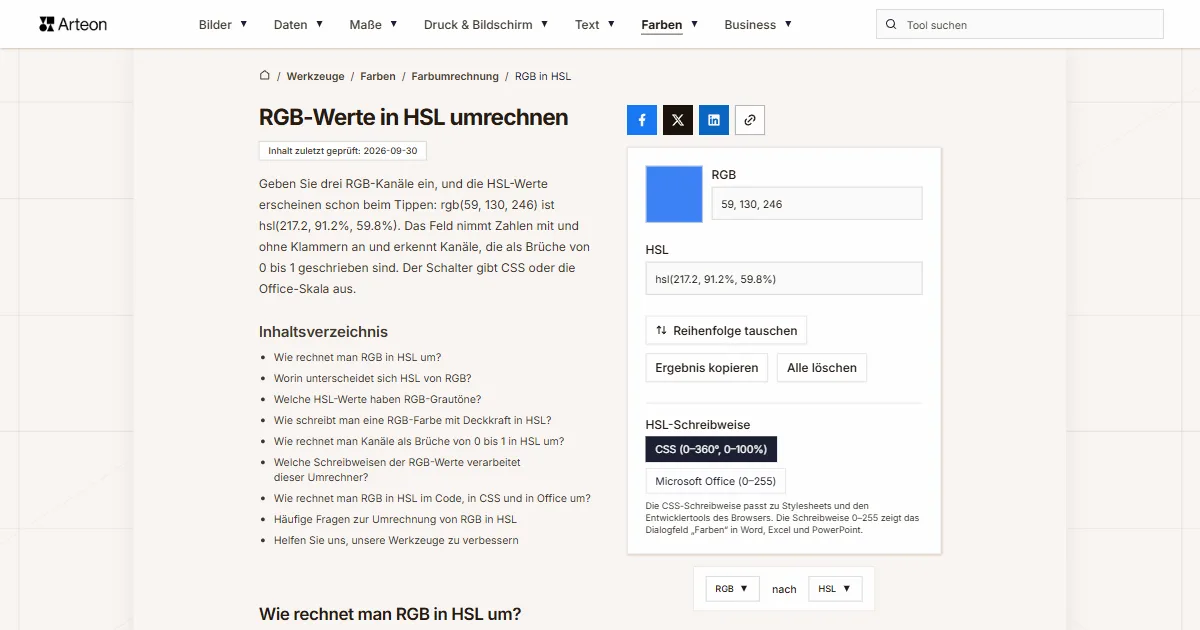Click the 'RGB in HSL' breadcrumb text
Viewport: 1200px width, 630px height.
(543, 76)
